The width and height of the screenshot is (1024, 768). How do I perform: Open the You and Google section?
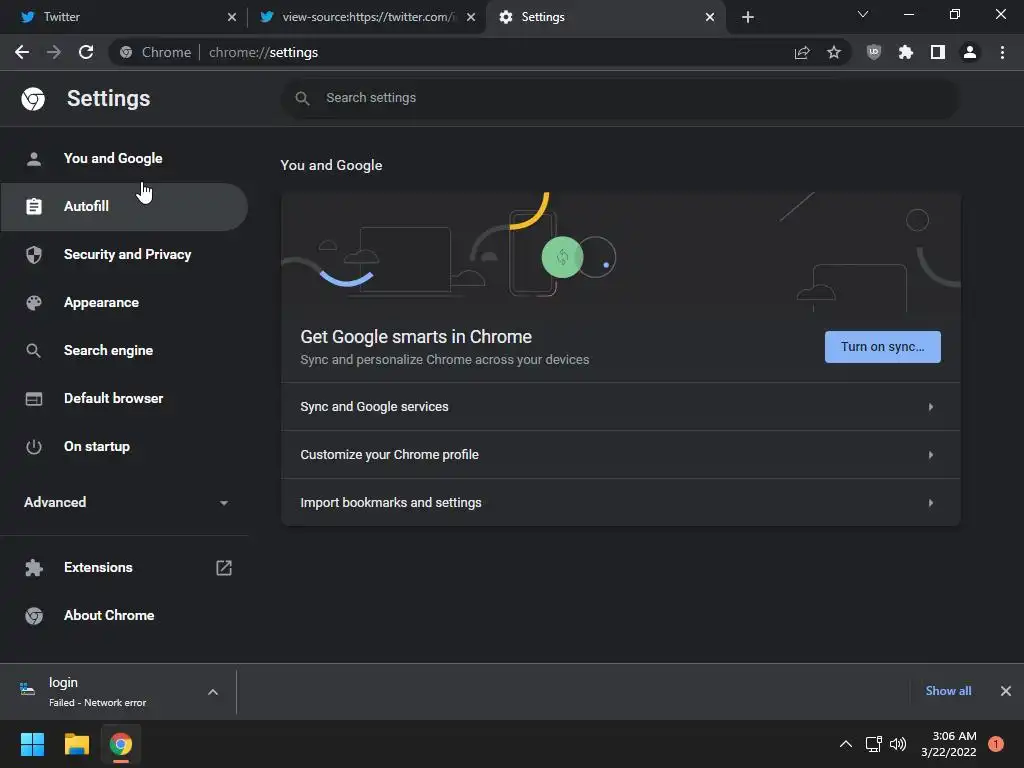tap(124, 159)
